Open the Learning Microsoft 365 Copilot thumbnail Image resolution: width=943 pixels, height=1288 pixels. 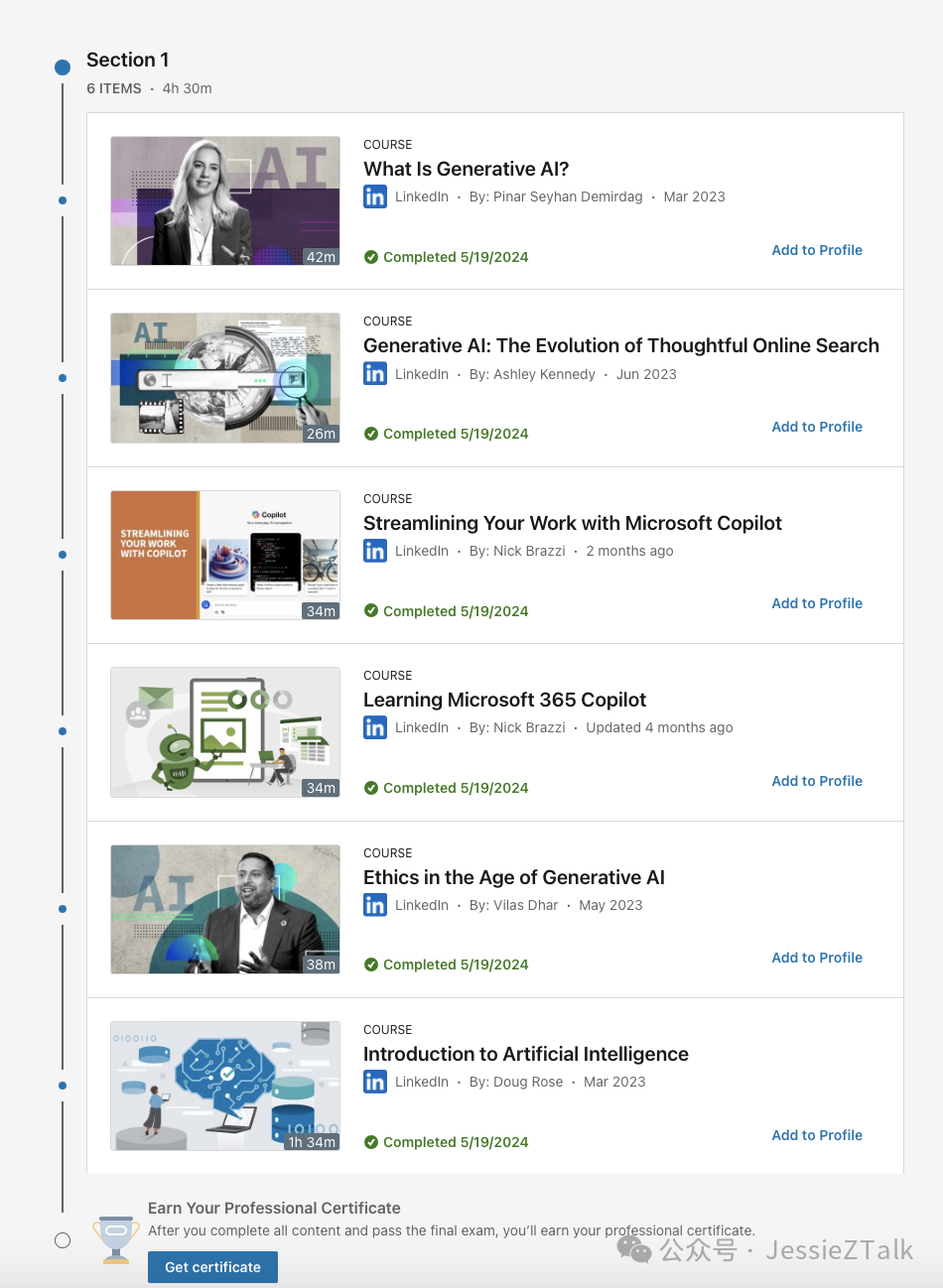tap(225, 731)
